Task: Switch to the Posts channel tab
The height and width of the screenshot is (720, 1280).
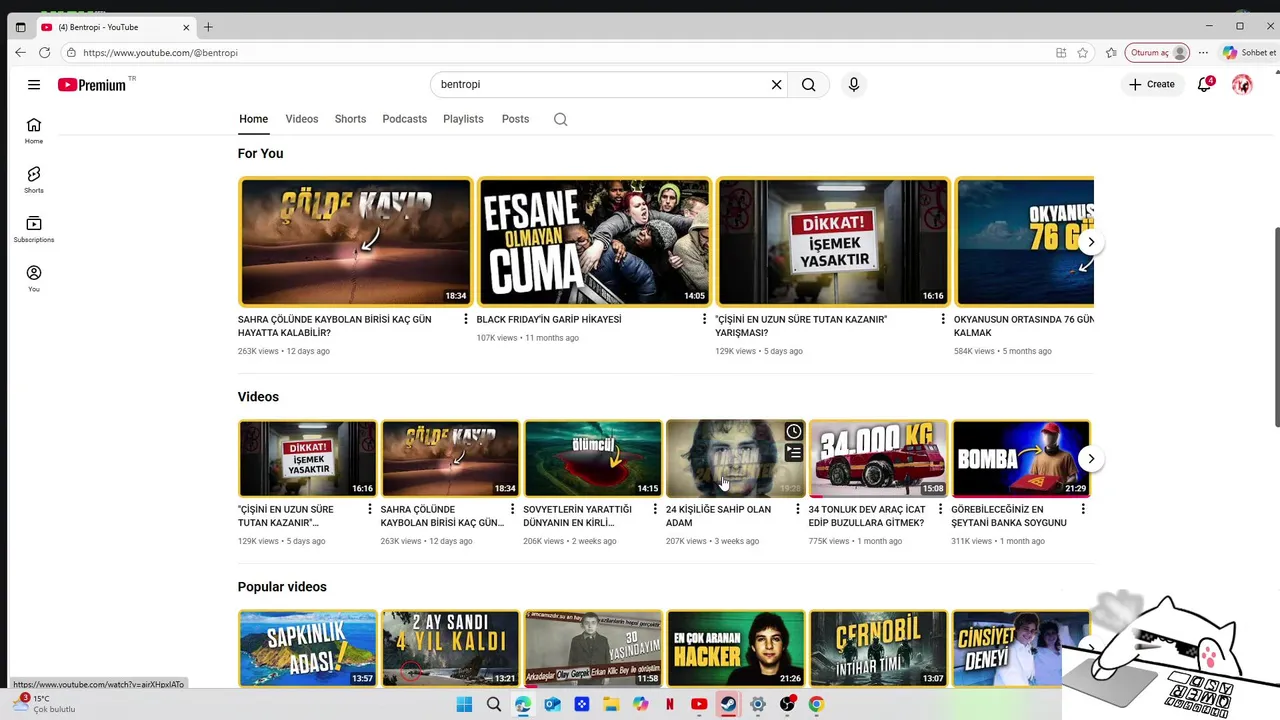Action: [x=515, y=119]
